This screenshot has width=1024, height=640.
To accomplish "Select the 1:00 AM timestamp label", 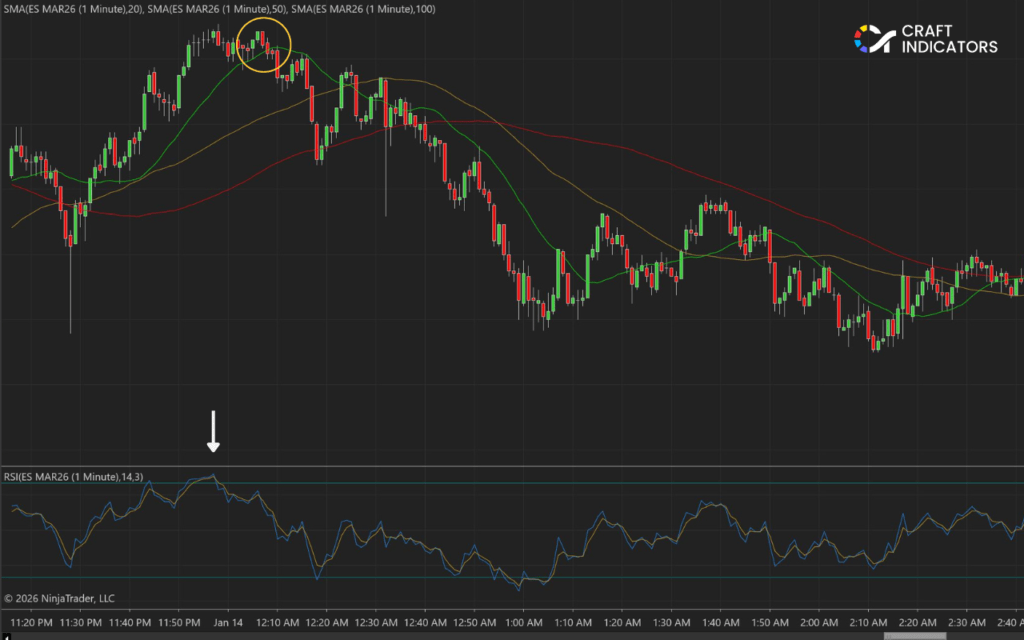I will [x=524, y=621].
